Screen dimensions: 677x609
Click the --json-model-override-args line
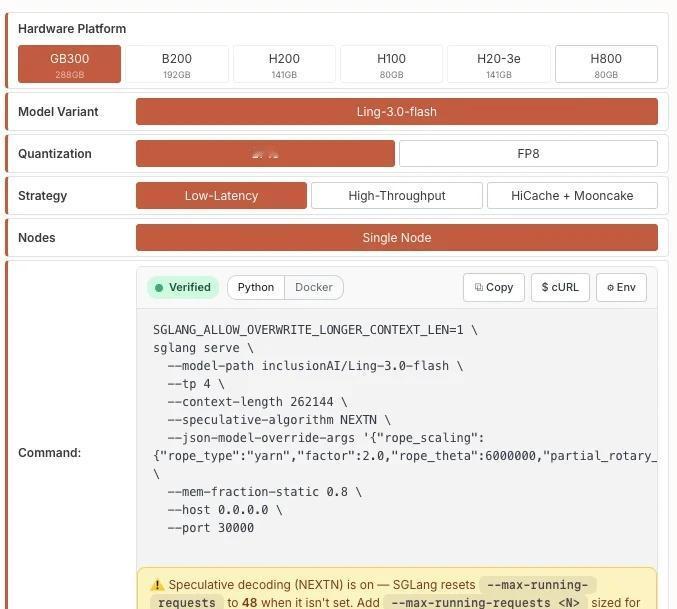[326, 438]
